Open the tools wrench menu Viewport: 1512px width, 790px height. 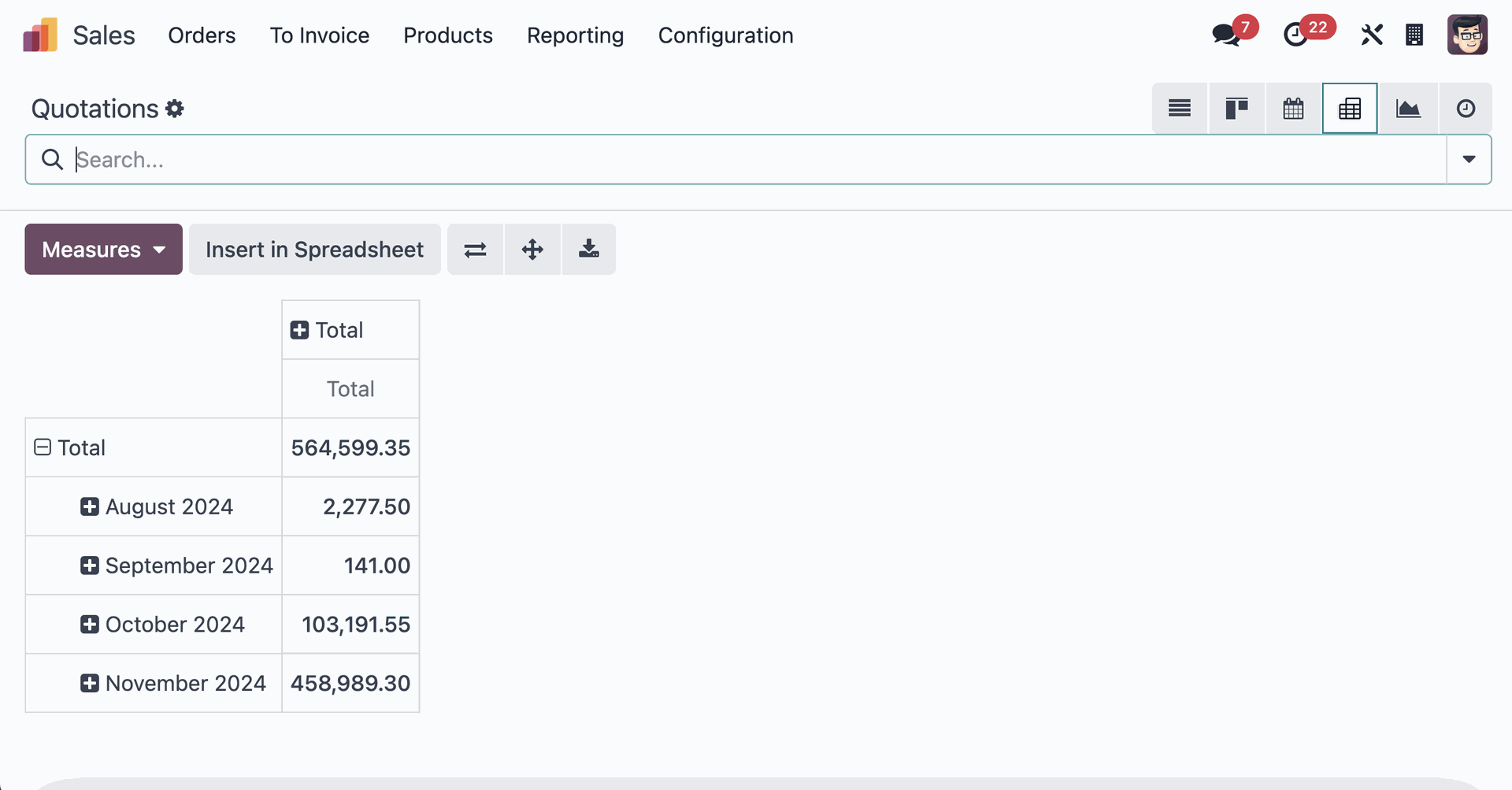coord(1372,35)
